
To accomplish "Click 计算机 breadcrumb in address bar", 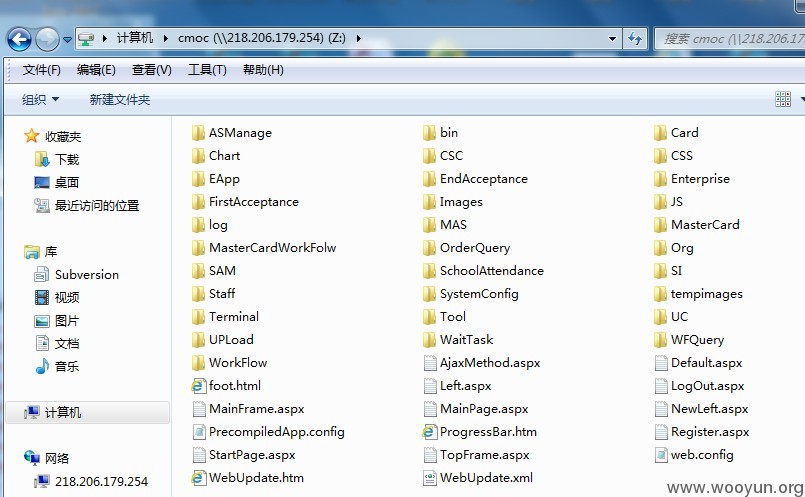I will tap(135, 38).
